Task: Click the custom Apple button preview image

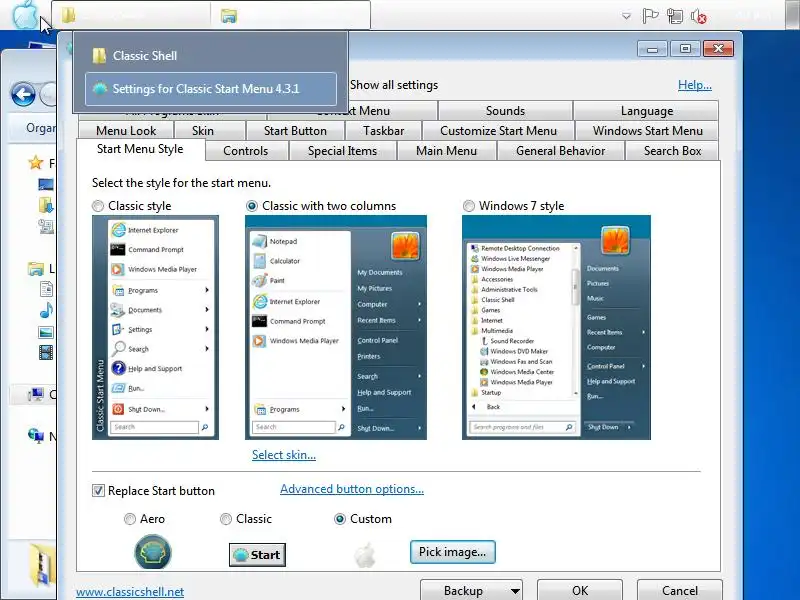Action: pyautogui.click(x=365, y=555)
